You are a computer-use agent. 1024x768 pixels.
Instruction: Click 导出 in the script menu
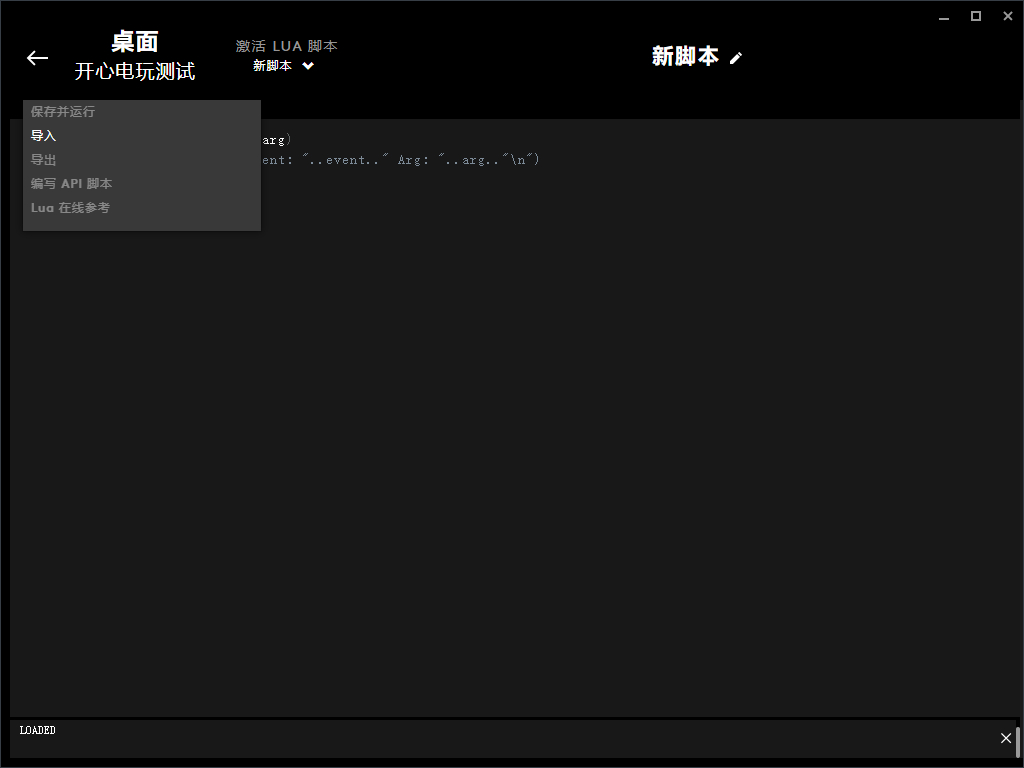tap(44, 160)
